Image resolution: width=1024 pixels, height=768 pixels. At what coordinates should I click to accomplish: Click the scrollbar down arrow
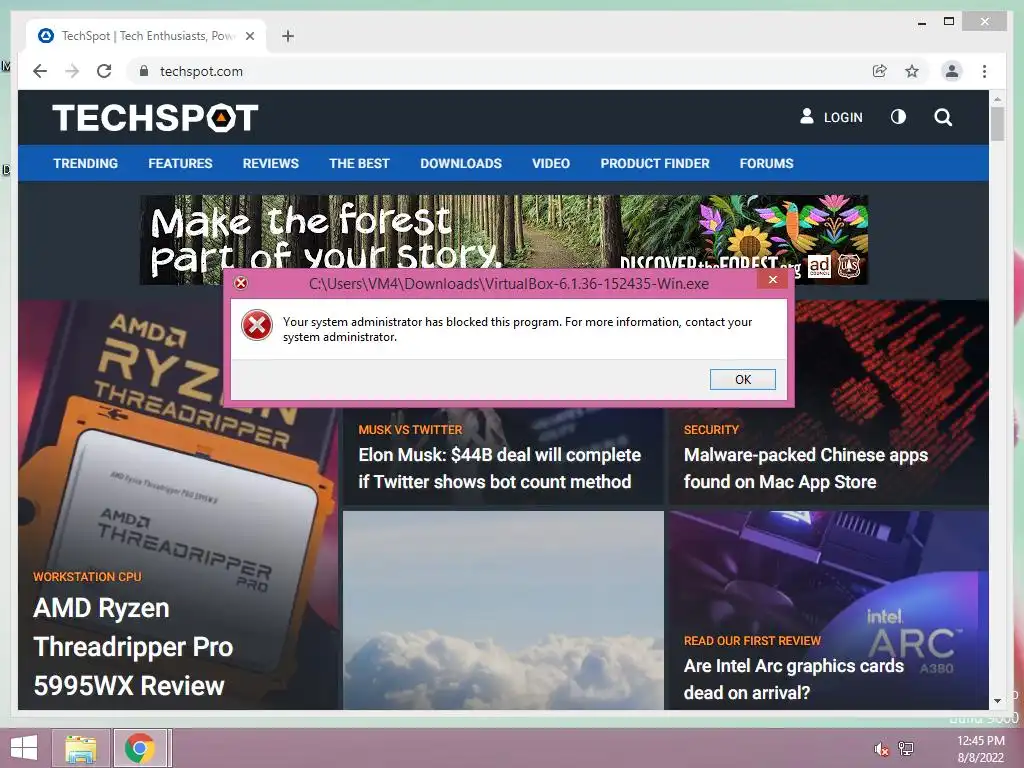[x=997, y=701]
